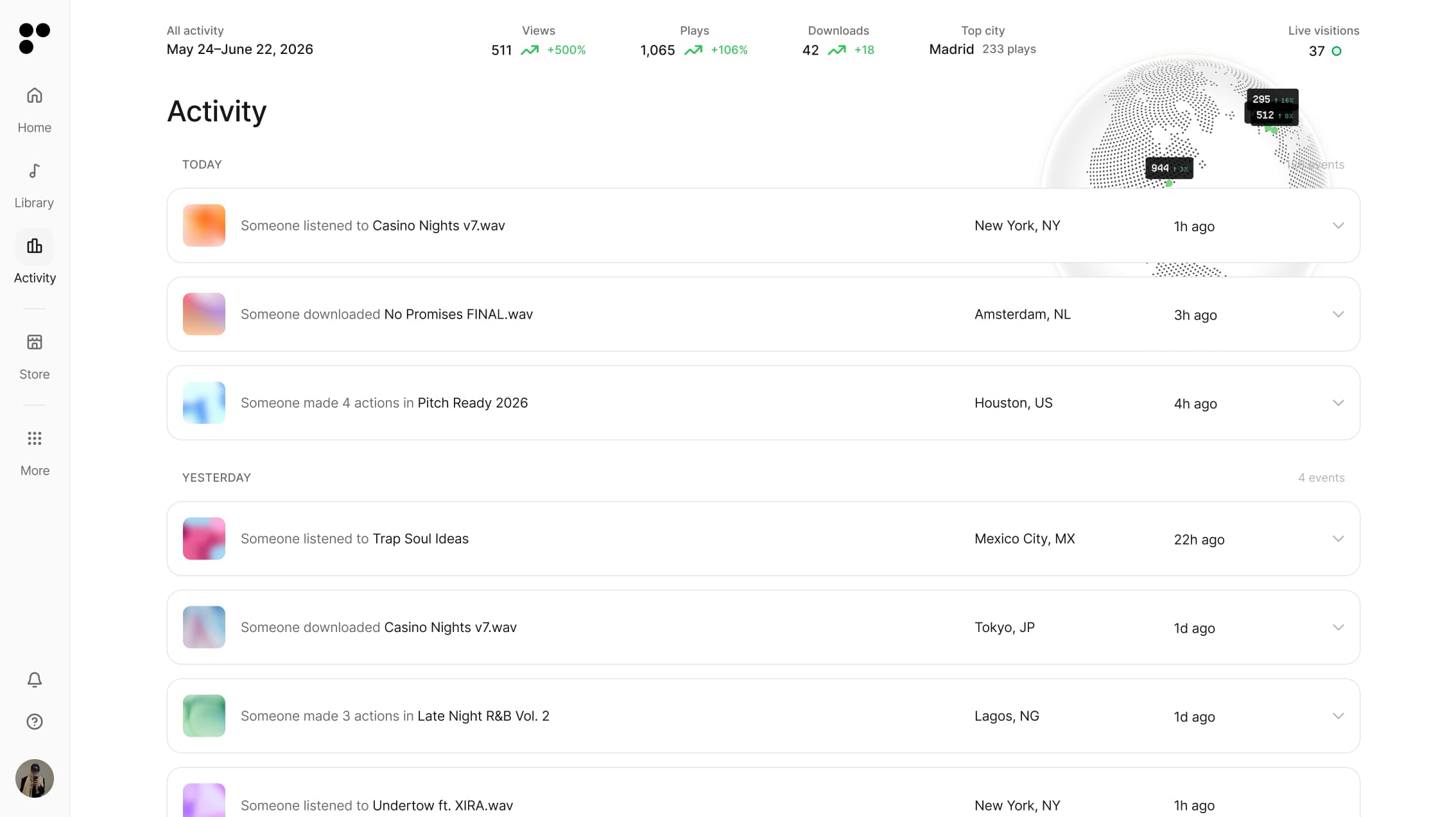Open Trap Soul Ideas link
Image resolution: width=1456 pixels, height=817 pixels.
[420, 538]
